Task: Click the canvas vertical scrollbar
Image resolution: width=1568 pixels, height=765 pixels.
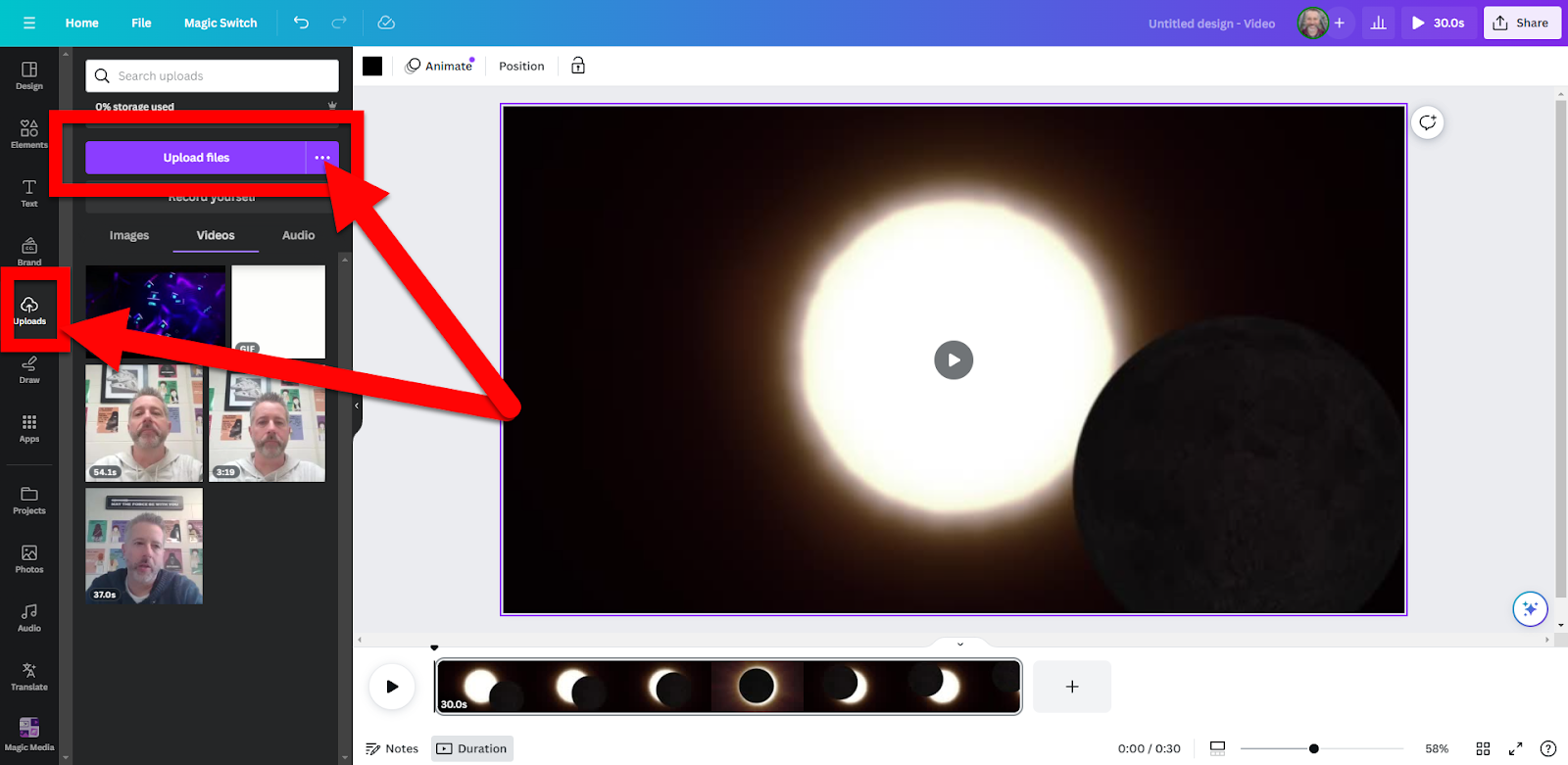Action: (1561, 348)
